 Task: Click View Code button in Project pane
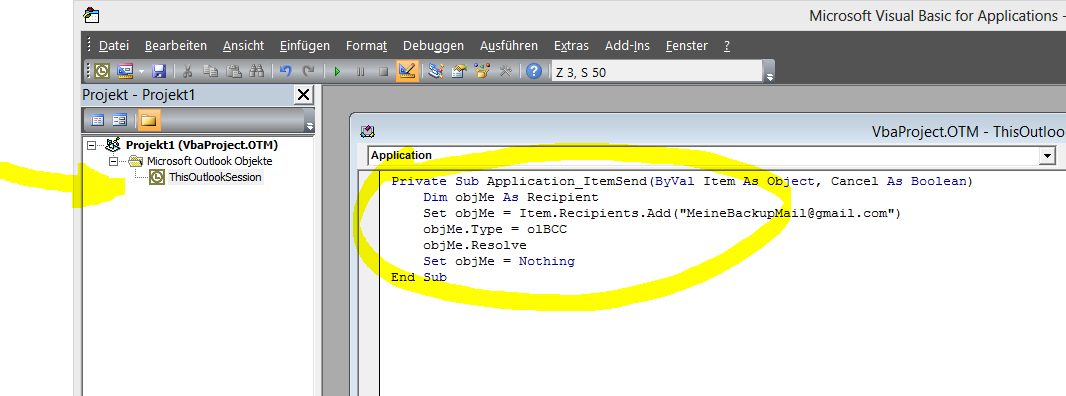point(97,120)
